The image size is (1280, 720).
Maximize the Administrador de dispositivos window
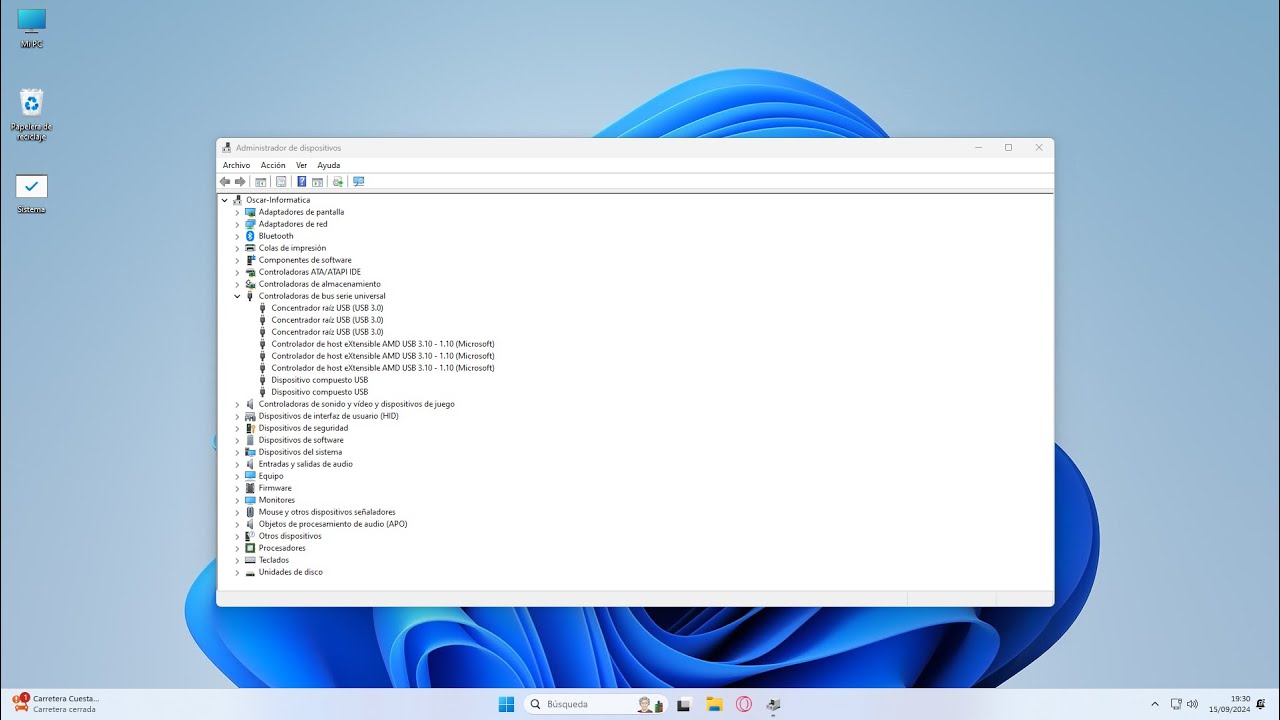[x=1008, y=148]
